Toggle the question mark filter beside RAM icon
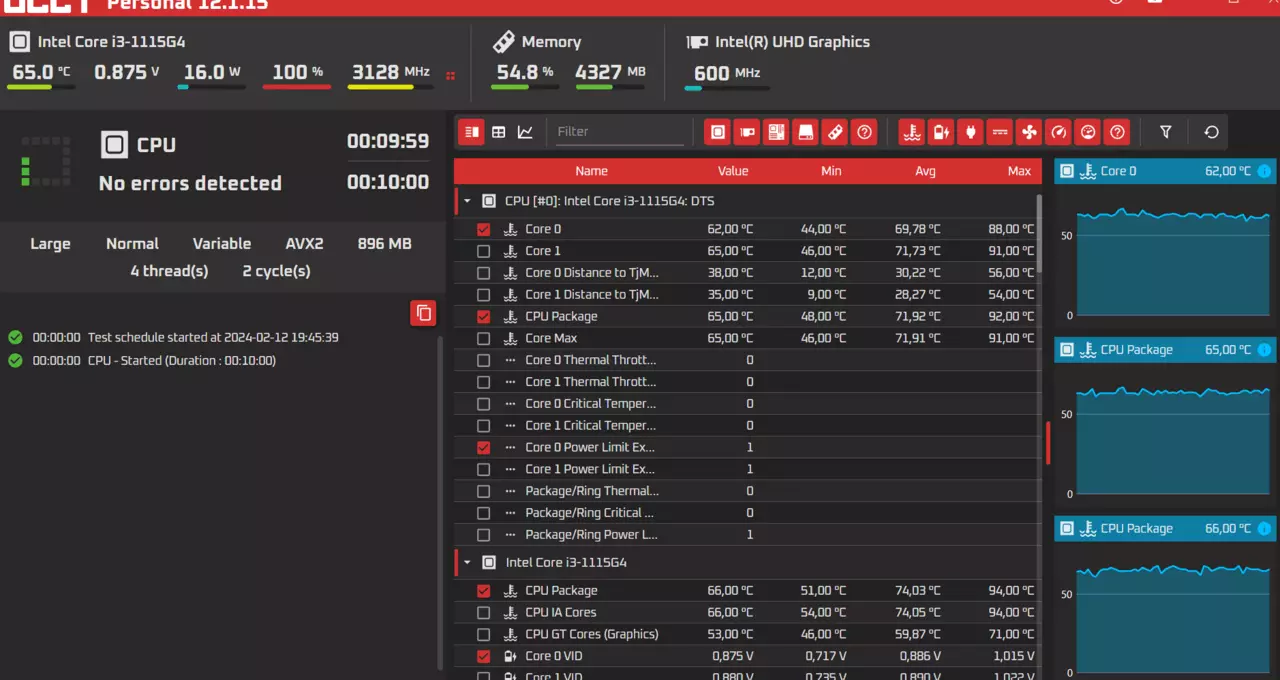The width and height of the screenshot is (1280, 680). tap(865, 132)
